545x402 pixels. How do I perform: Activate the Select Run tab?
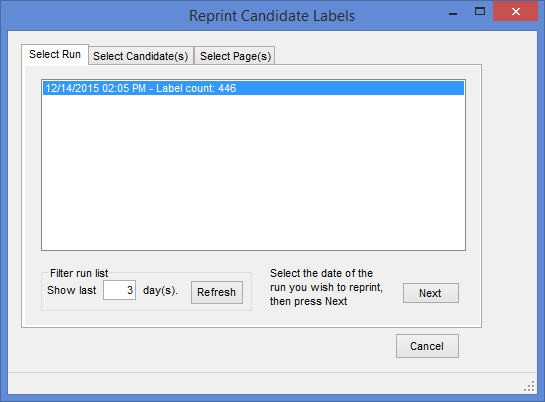click(x=55, y=54)
